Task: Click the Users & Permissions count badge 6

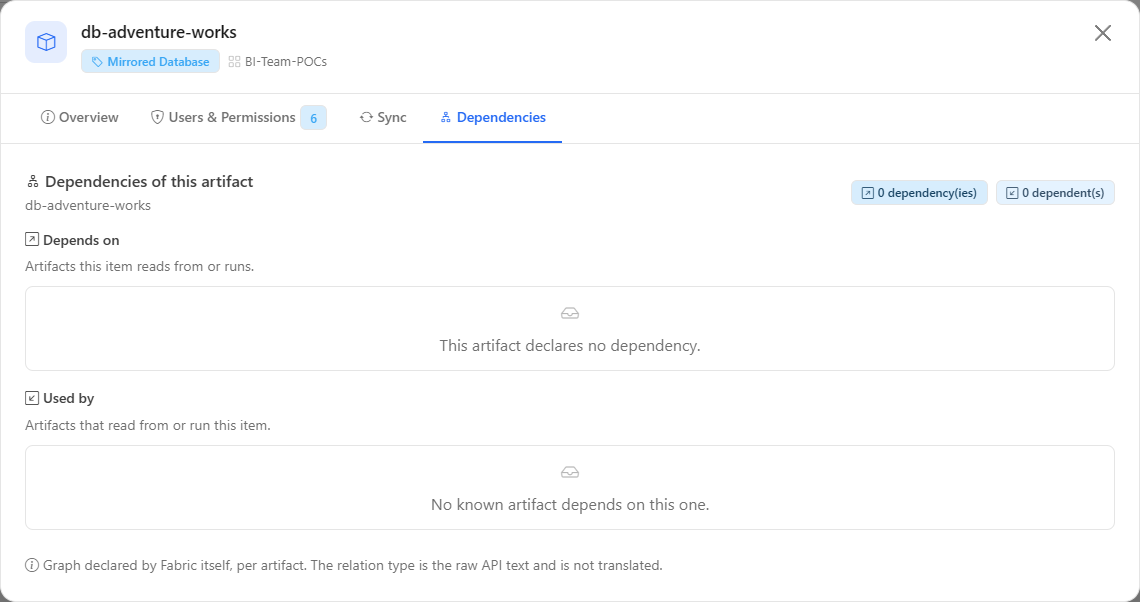Action: 313,118
